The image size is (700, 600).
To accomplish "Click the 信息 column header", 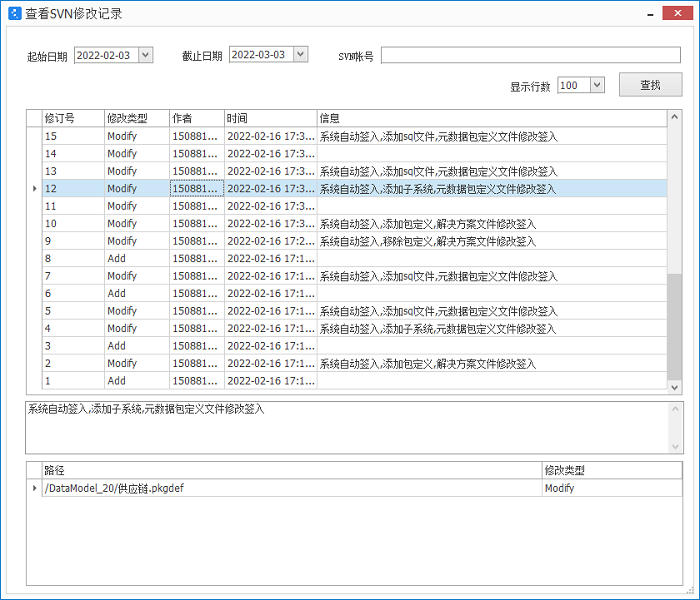I will 490,118.
